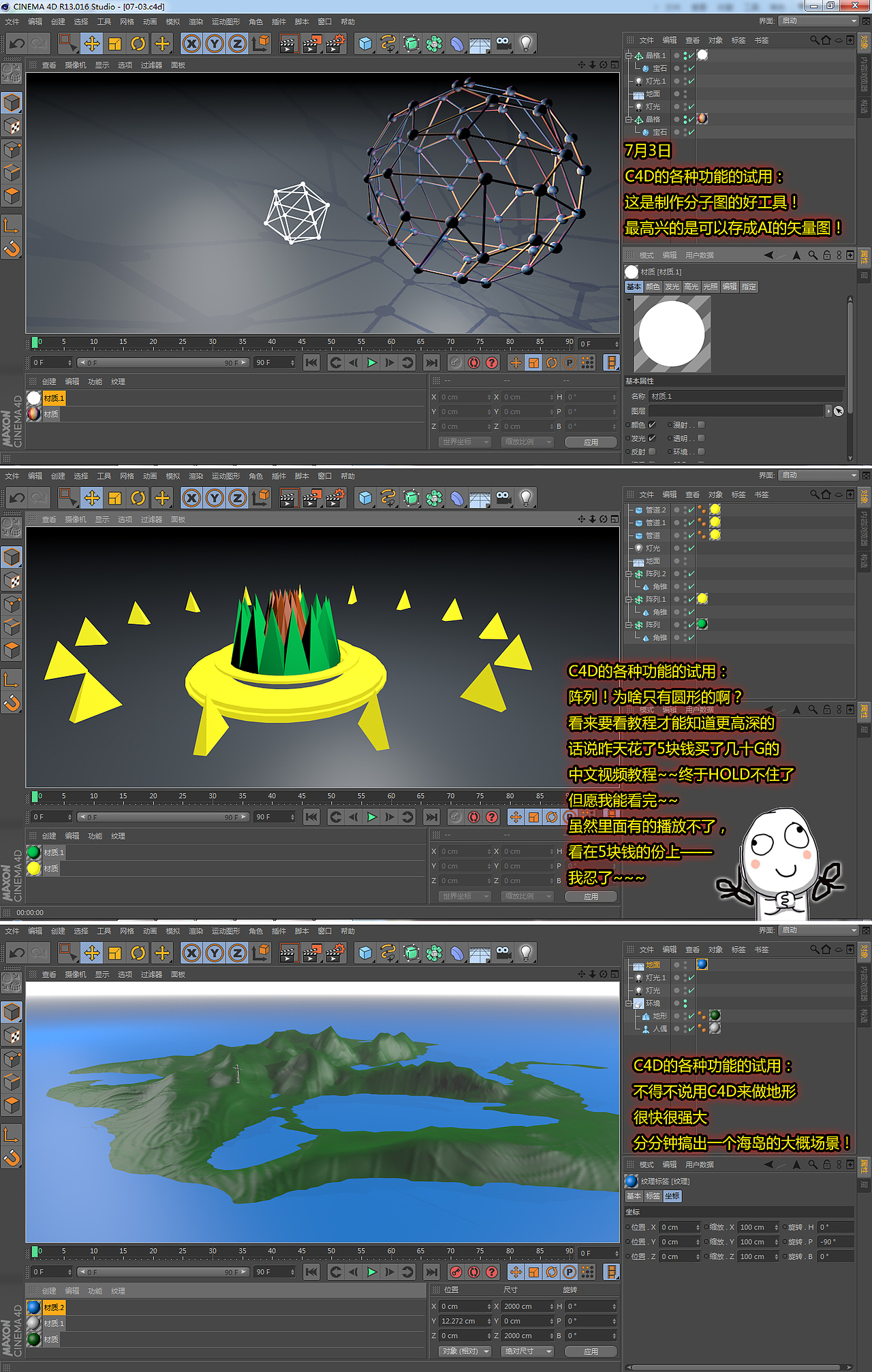Click 应用 button in the island terrain window

[x=591, y=1352]
